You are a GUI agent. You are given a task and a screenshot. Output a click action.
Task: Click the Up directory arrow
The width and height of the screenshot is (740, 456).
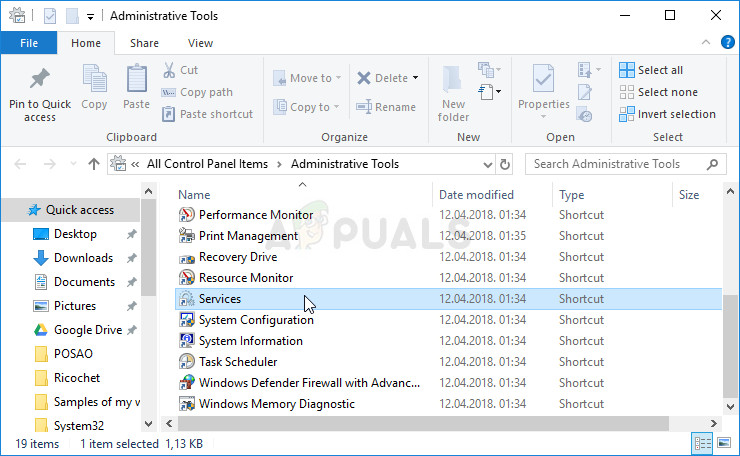tap(94, 164)
